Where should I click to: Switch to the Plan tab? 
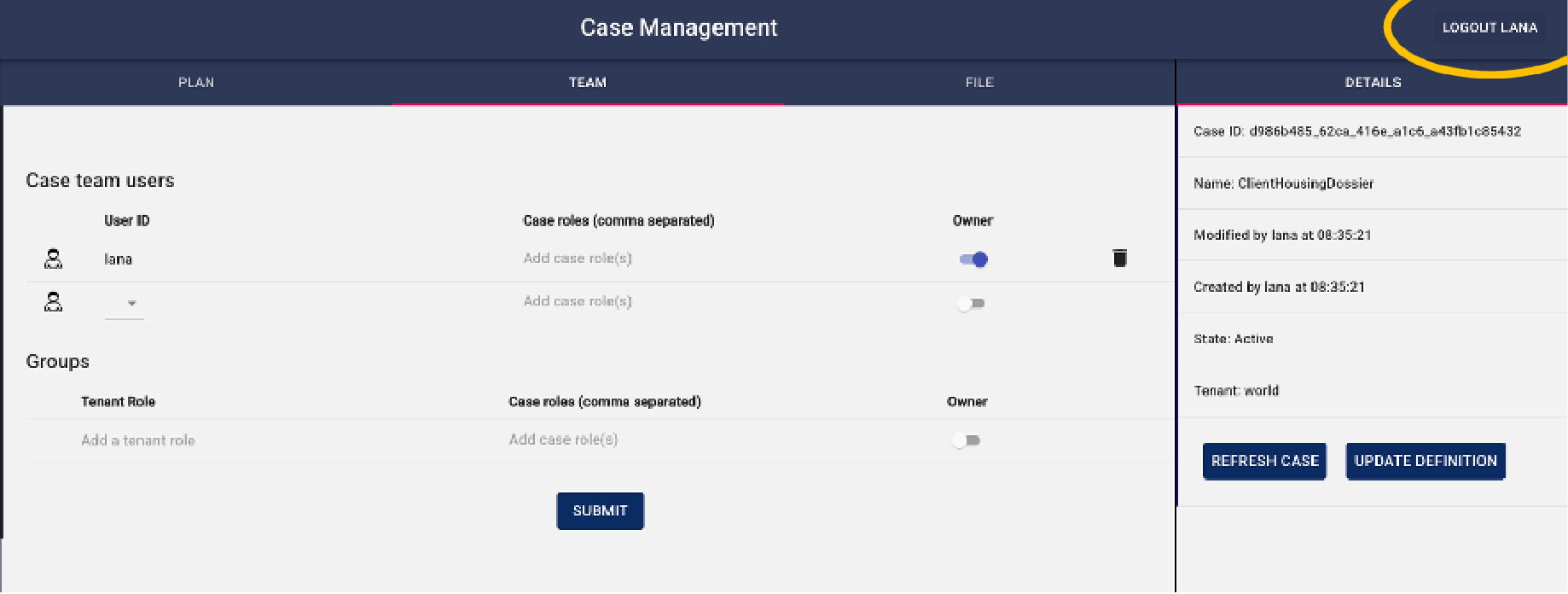[196, 83]
